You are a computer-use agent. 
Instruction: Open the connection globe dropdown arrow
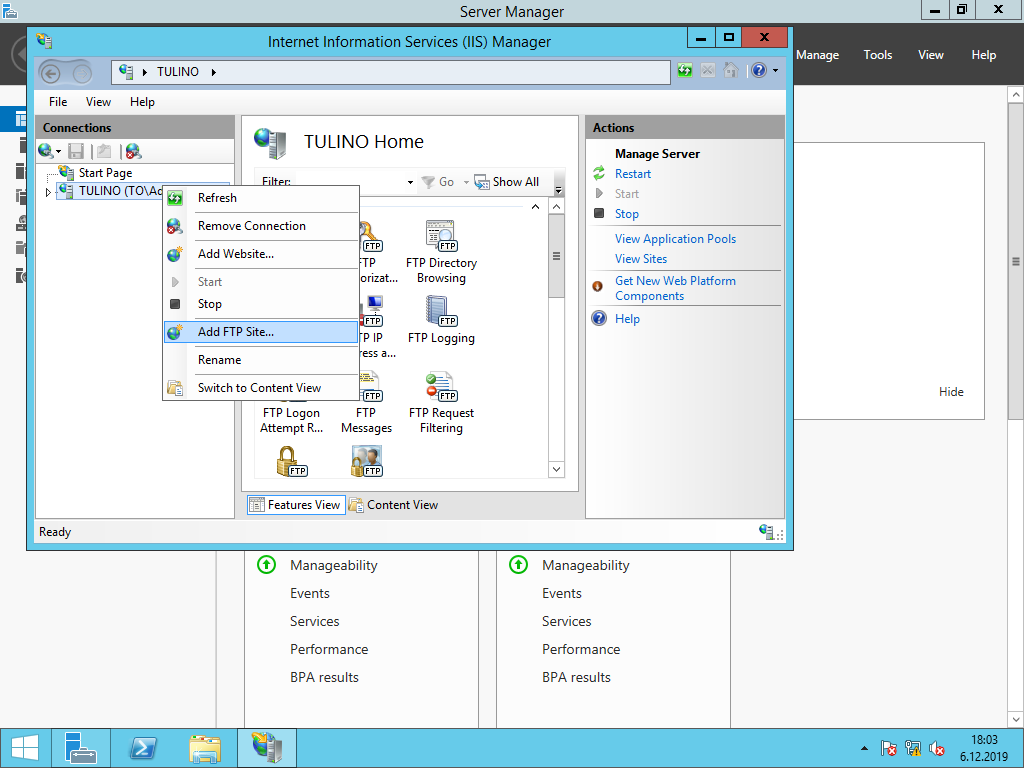59,152
